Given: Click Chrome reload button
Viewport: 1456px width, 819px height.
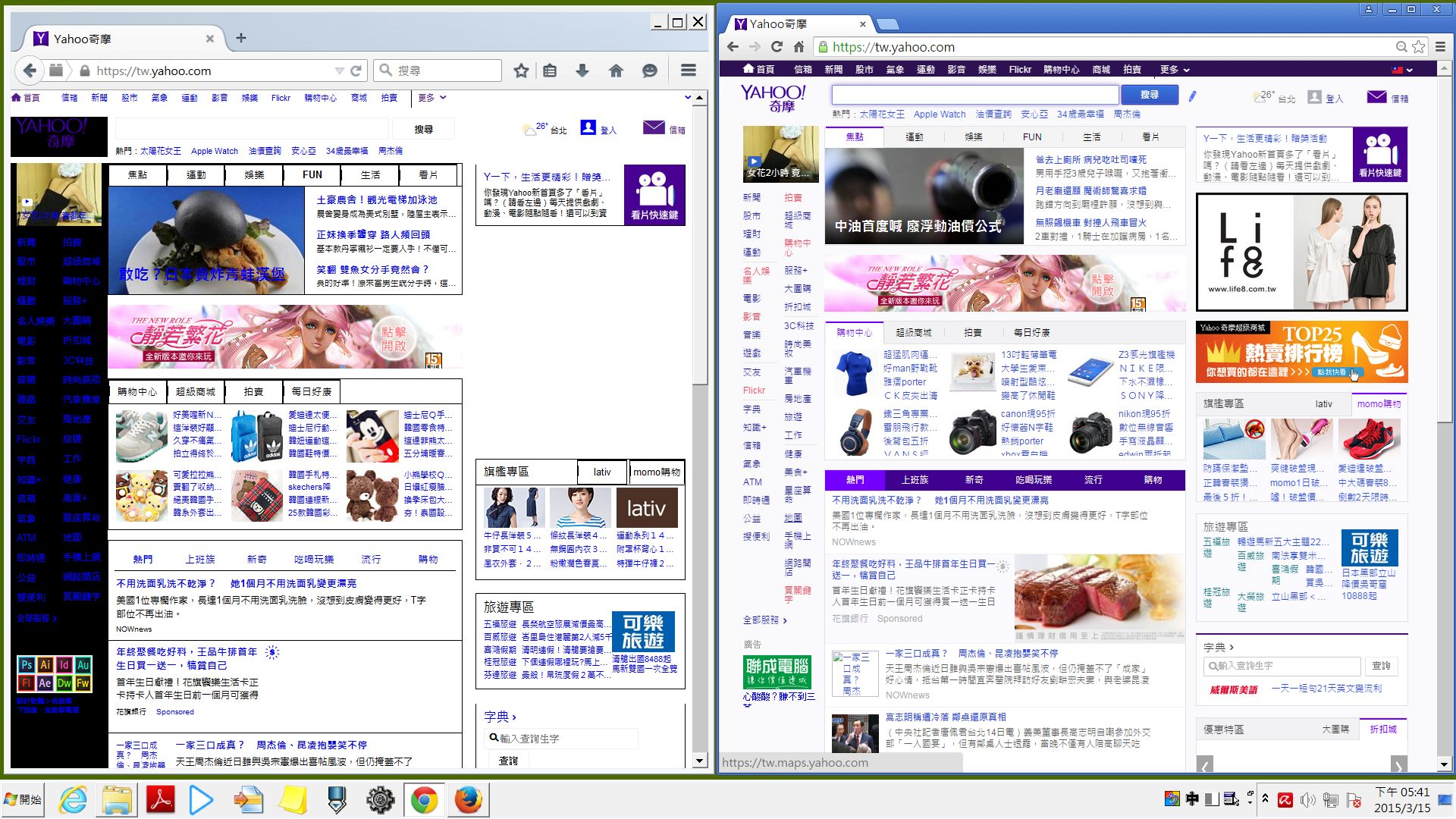Looking at the screenshot, I should pos(777,47).
